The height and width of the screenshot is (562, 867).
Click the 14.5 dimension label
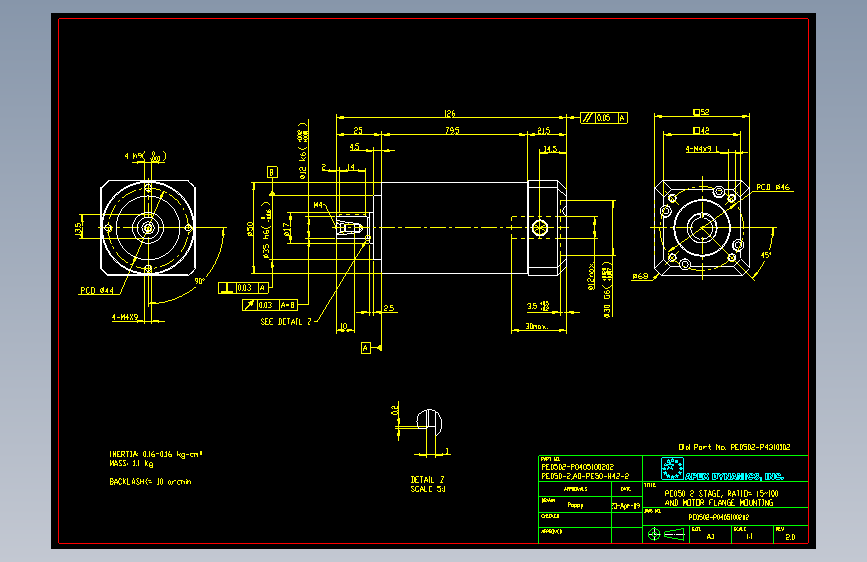tap(550, 149)
